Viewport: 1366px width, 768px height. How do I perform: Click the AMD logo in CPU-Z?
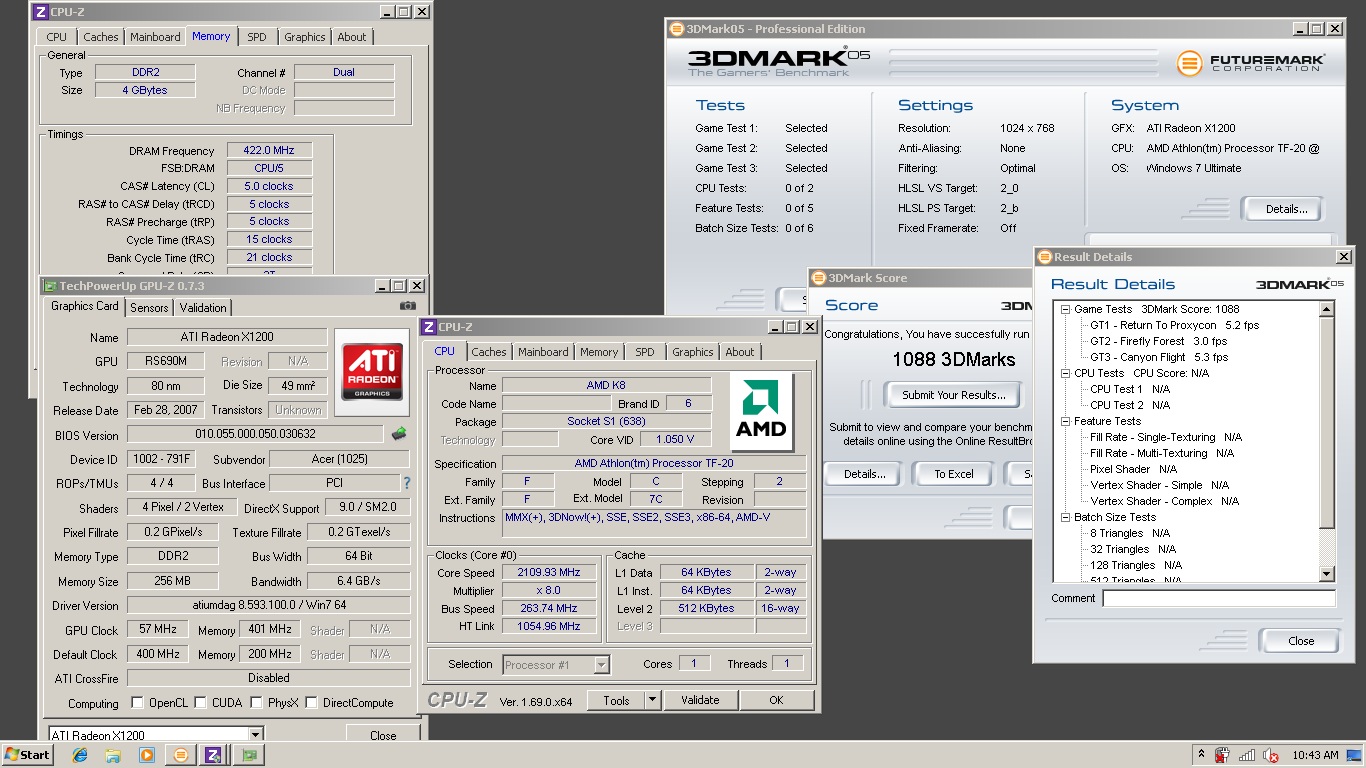coord(762,411)
